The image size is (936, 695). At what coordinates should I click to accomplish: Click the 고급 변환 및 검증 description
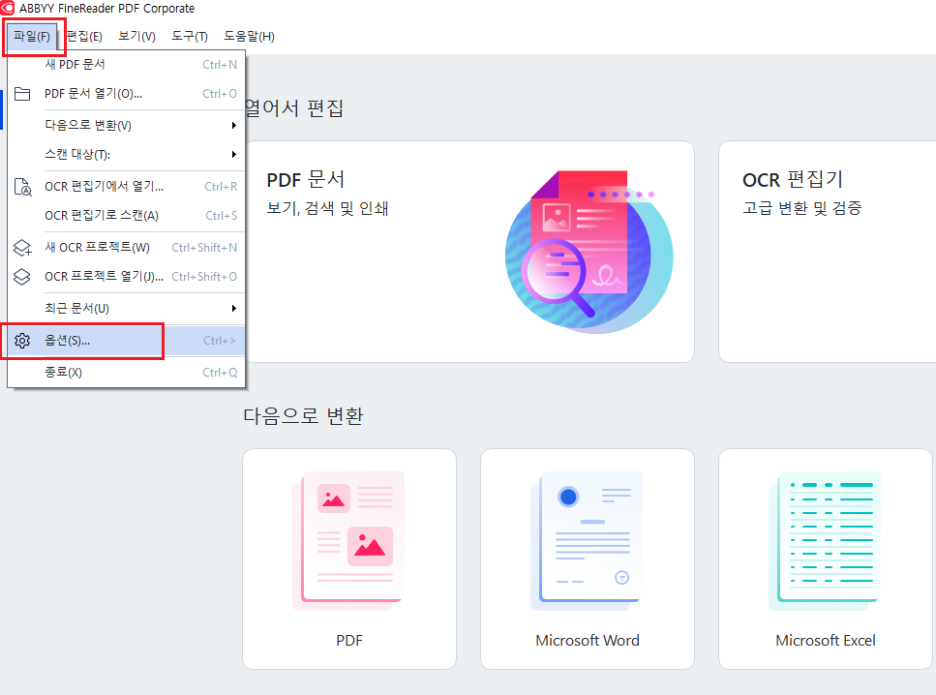coord(802,208)
